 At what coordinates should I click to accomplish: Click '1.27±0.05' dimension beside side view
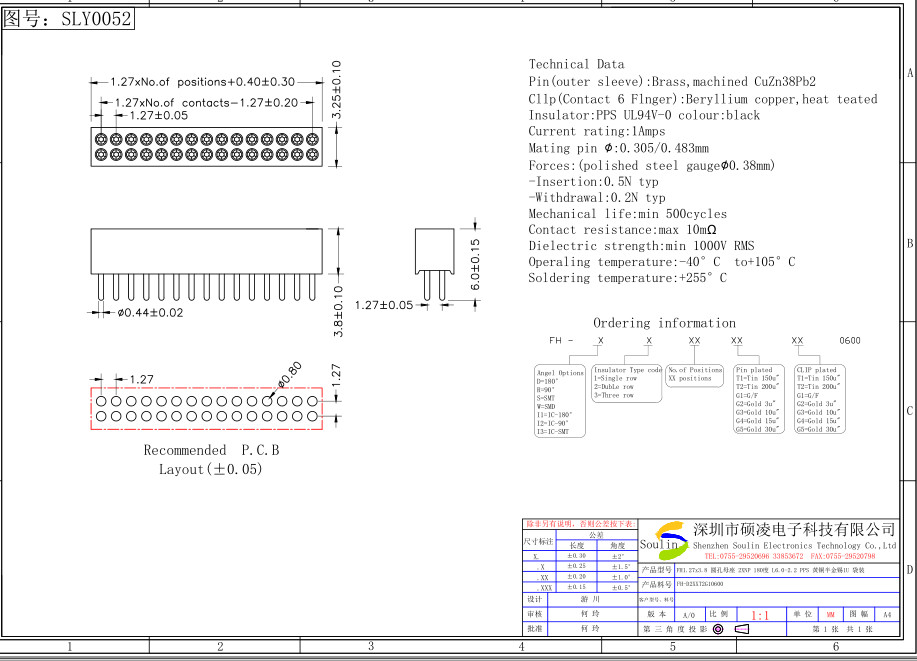pyautogui.click(x=384, y=305)
